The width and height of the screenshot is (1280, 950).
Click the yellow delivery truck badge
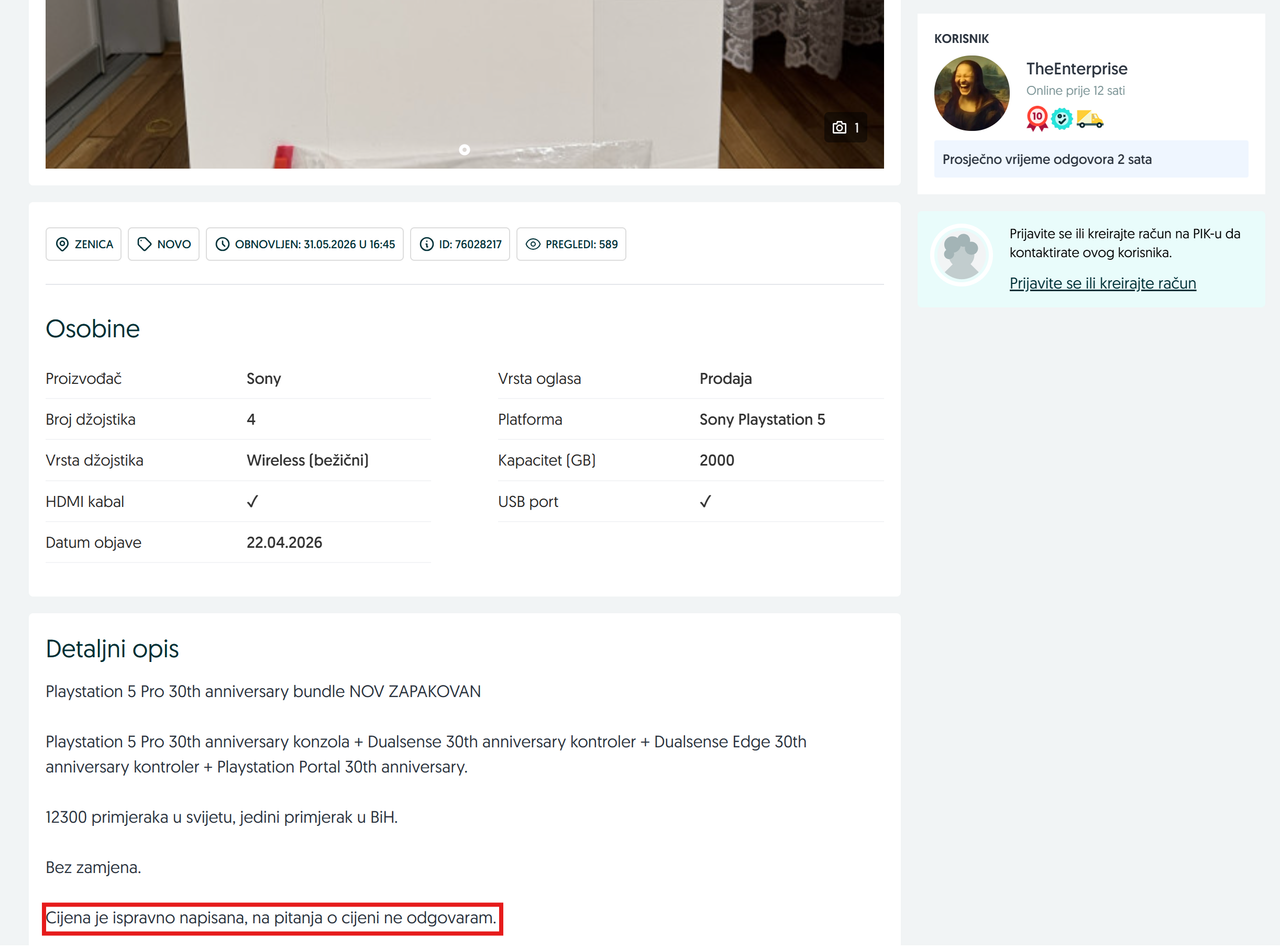1090,119
